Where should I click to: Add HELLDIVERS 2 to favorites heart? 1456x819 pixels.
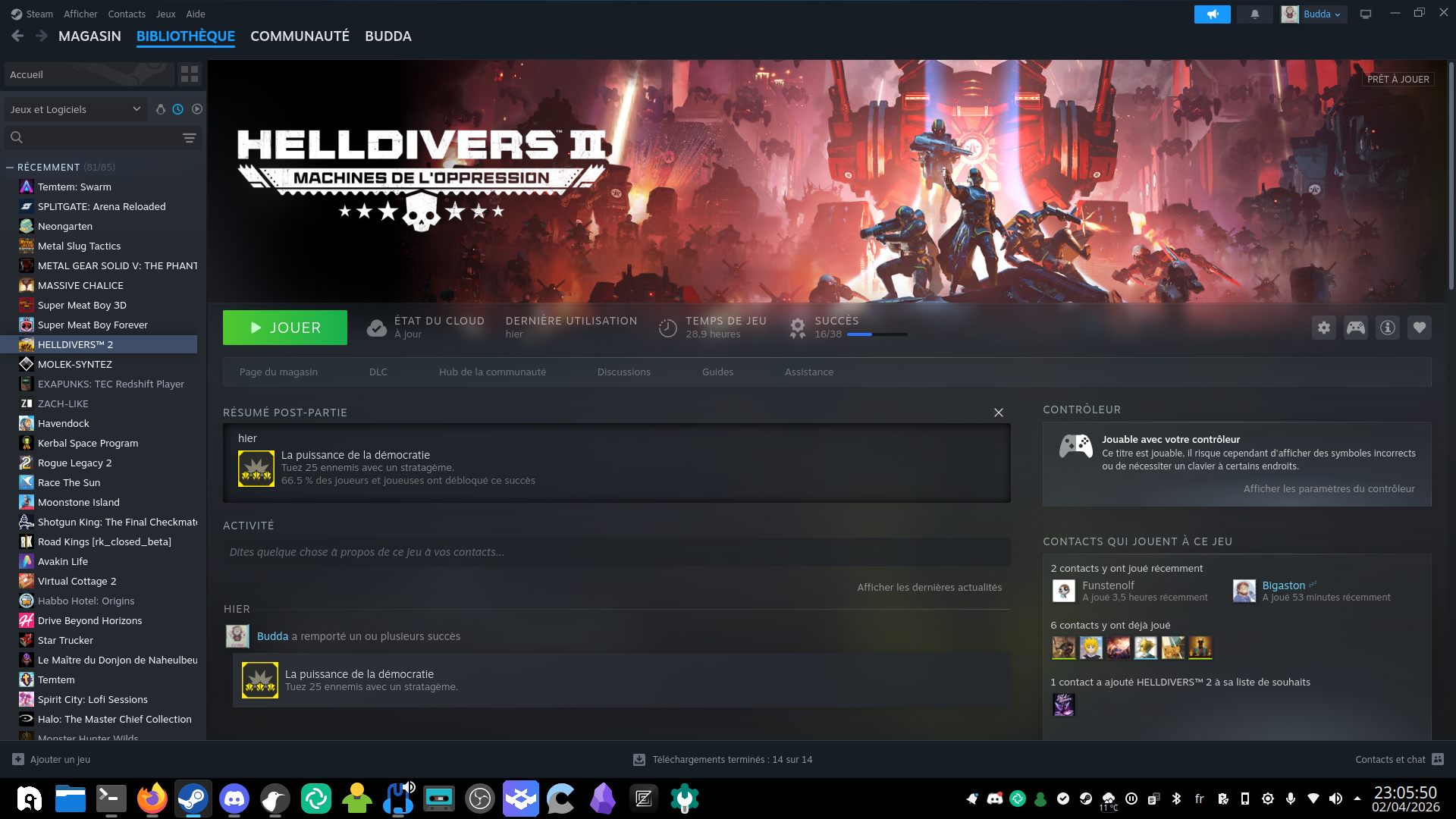point(1419,328)
